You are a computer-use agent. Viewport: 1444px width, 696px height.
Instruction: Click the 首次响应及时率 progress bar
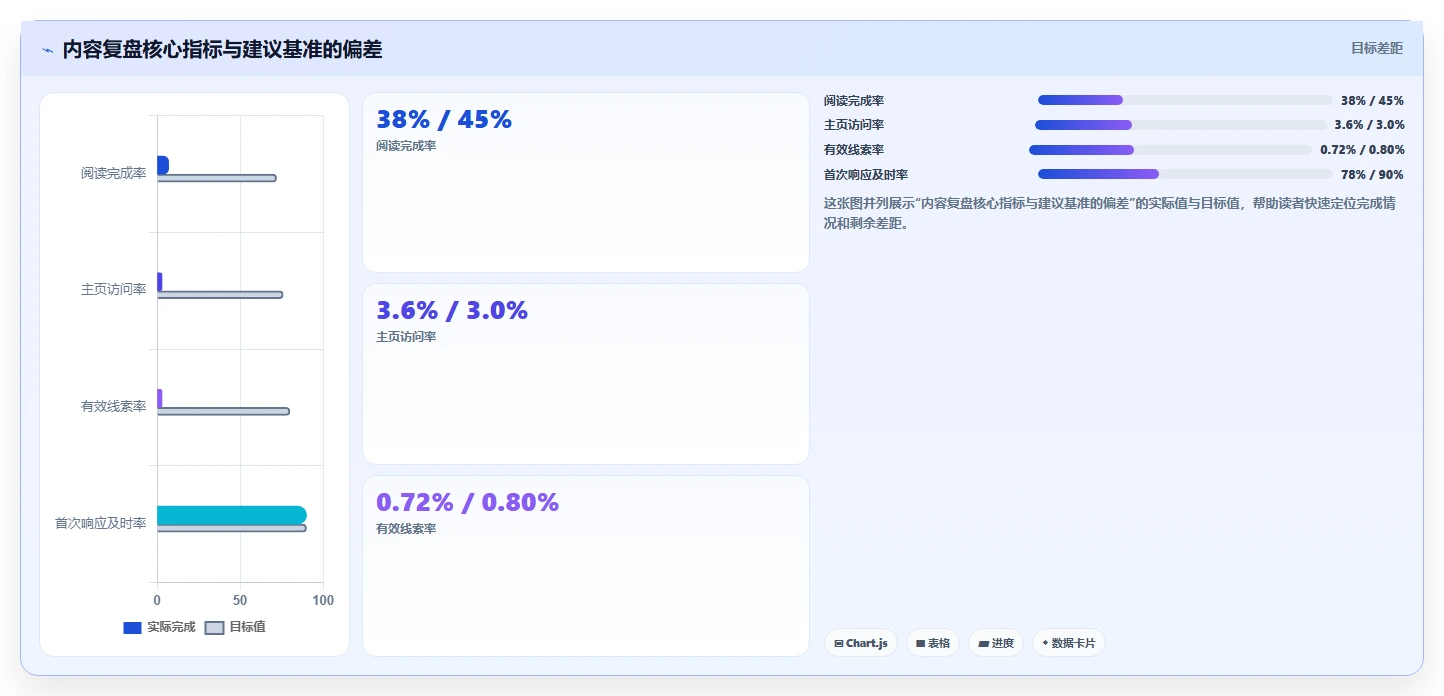point(1185,174)
